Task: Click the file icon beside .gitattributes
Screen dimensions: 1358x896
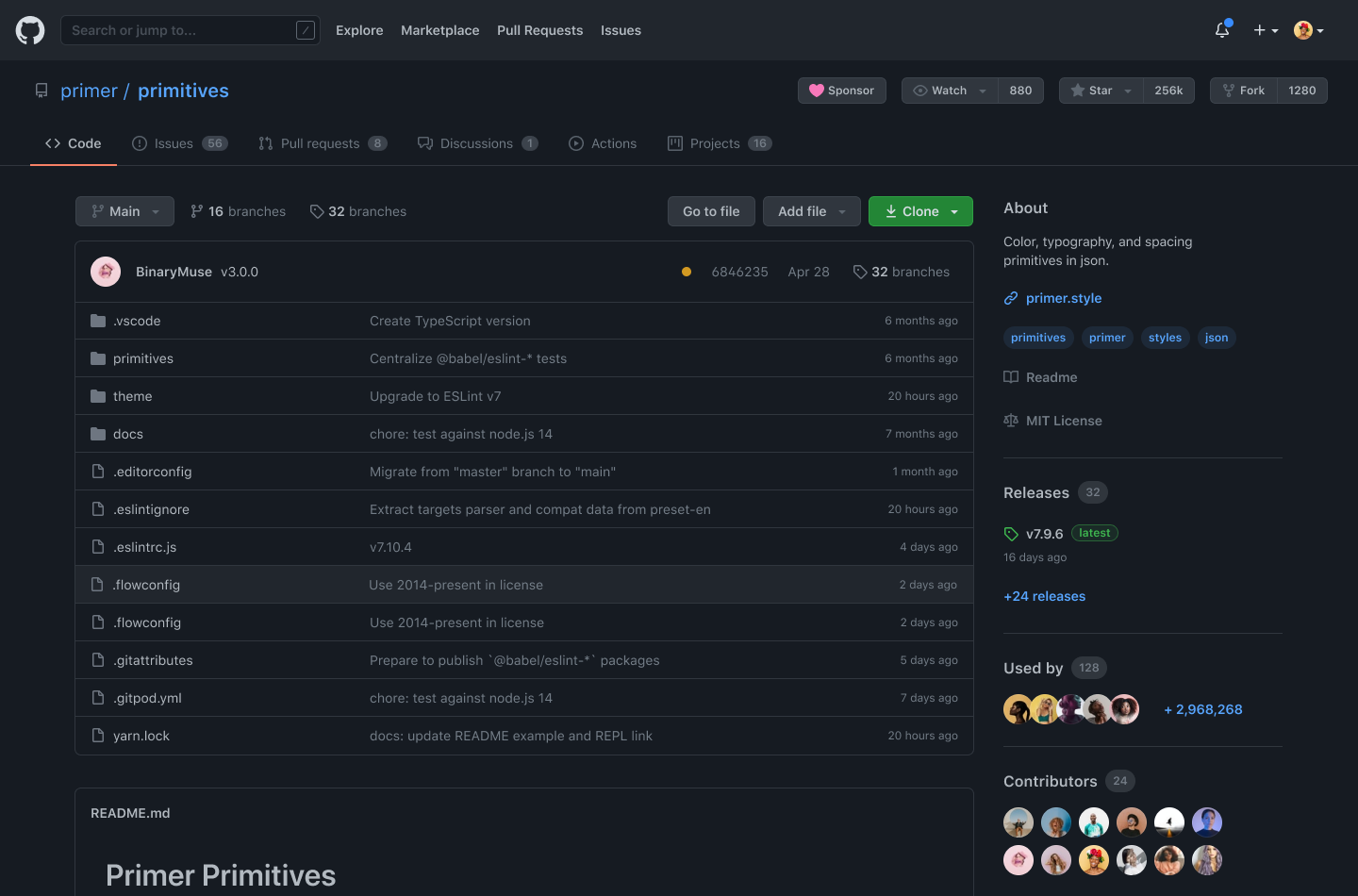Action: point(98,660)
